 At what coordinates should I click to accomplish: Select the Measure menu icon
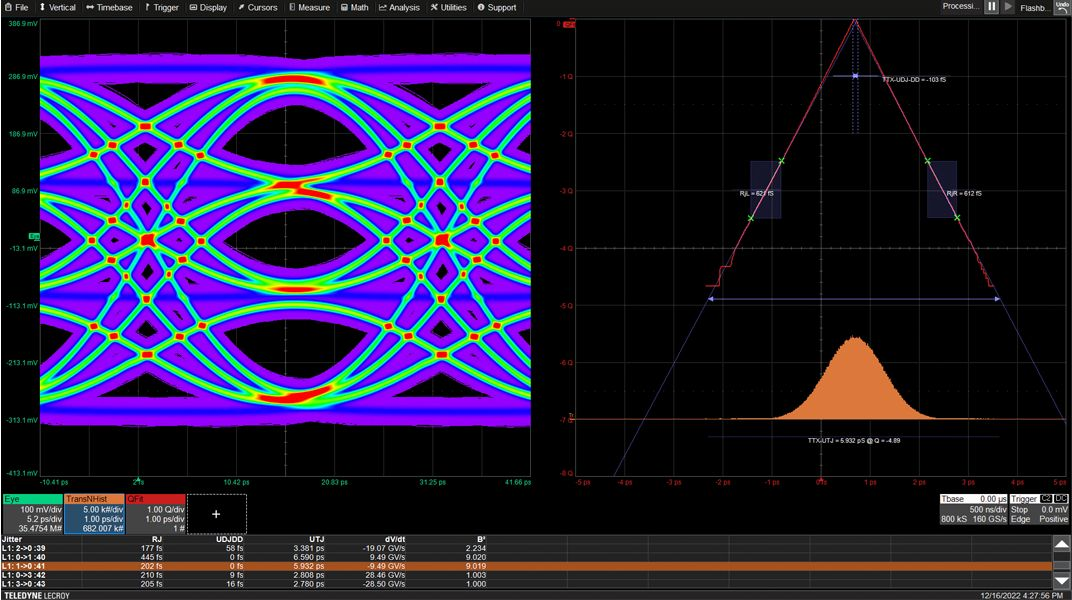[x=305, y=7]
